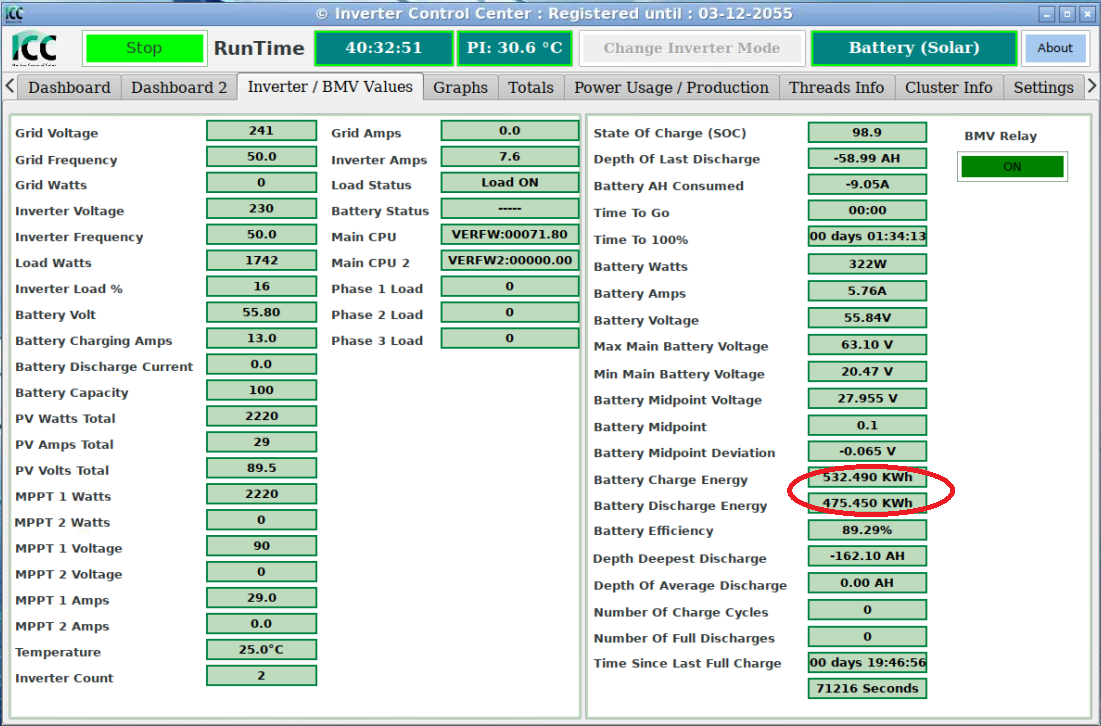
Task: Click the State Of Charge value field
Action: point(866,132)
